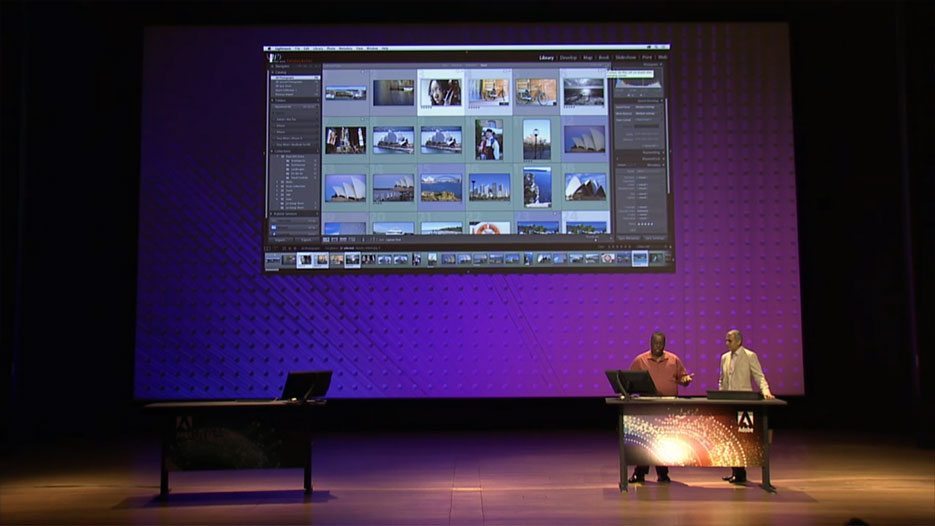Select None in the Library Filter bar
This screenshot has height=526, width=935.
(x=484, y=66)
